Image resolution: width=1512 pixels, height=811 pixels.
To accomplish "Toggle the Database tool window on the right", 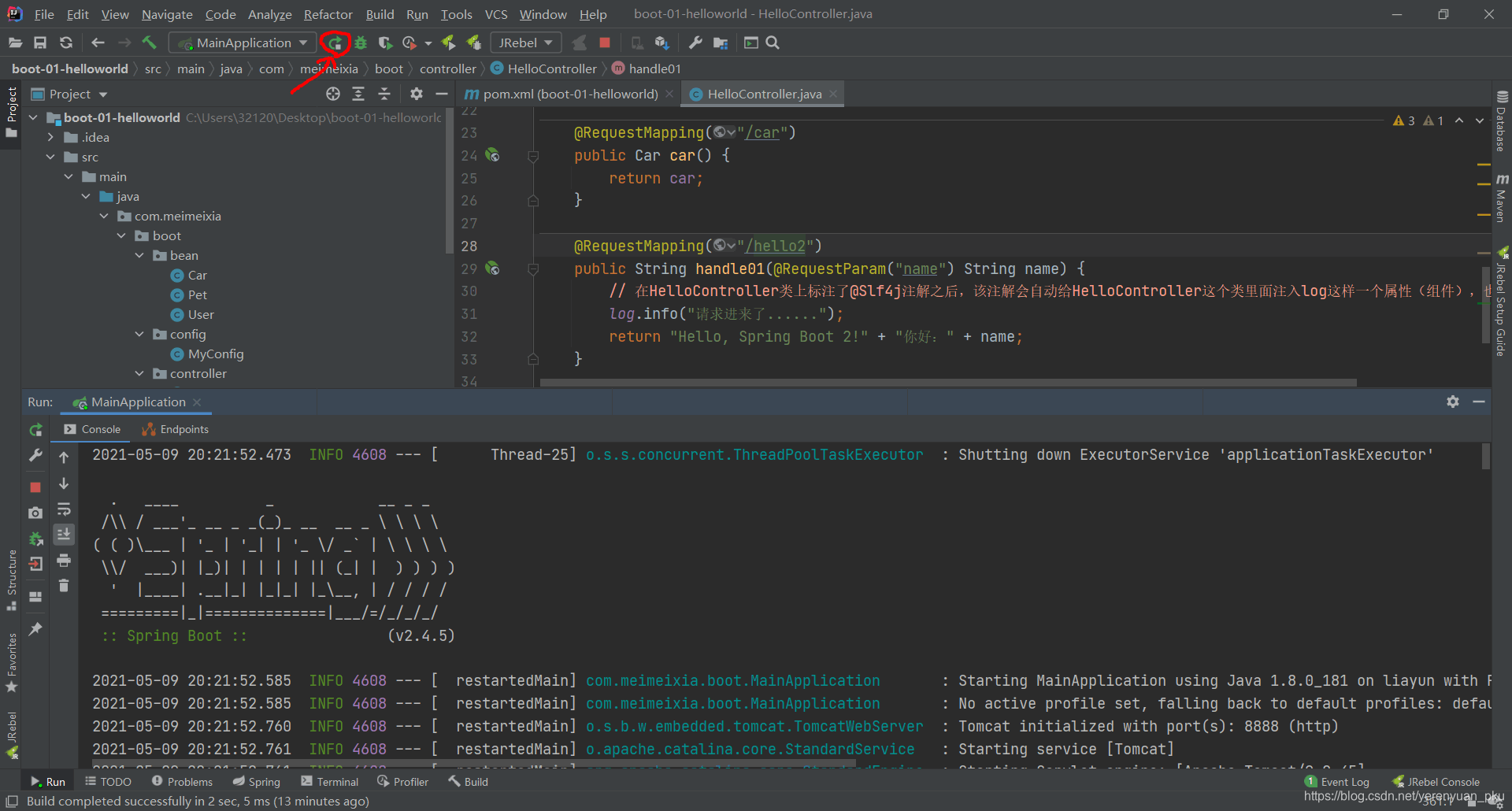I will click(x=1501, y=121).
